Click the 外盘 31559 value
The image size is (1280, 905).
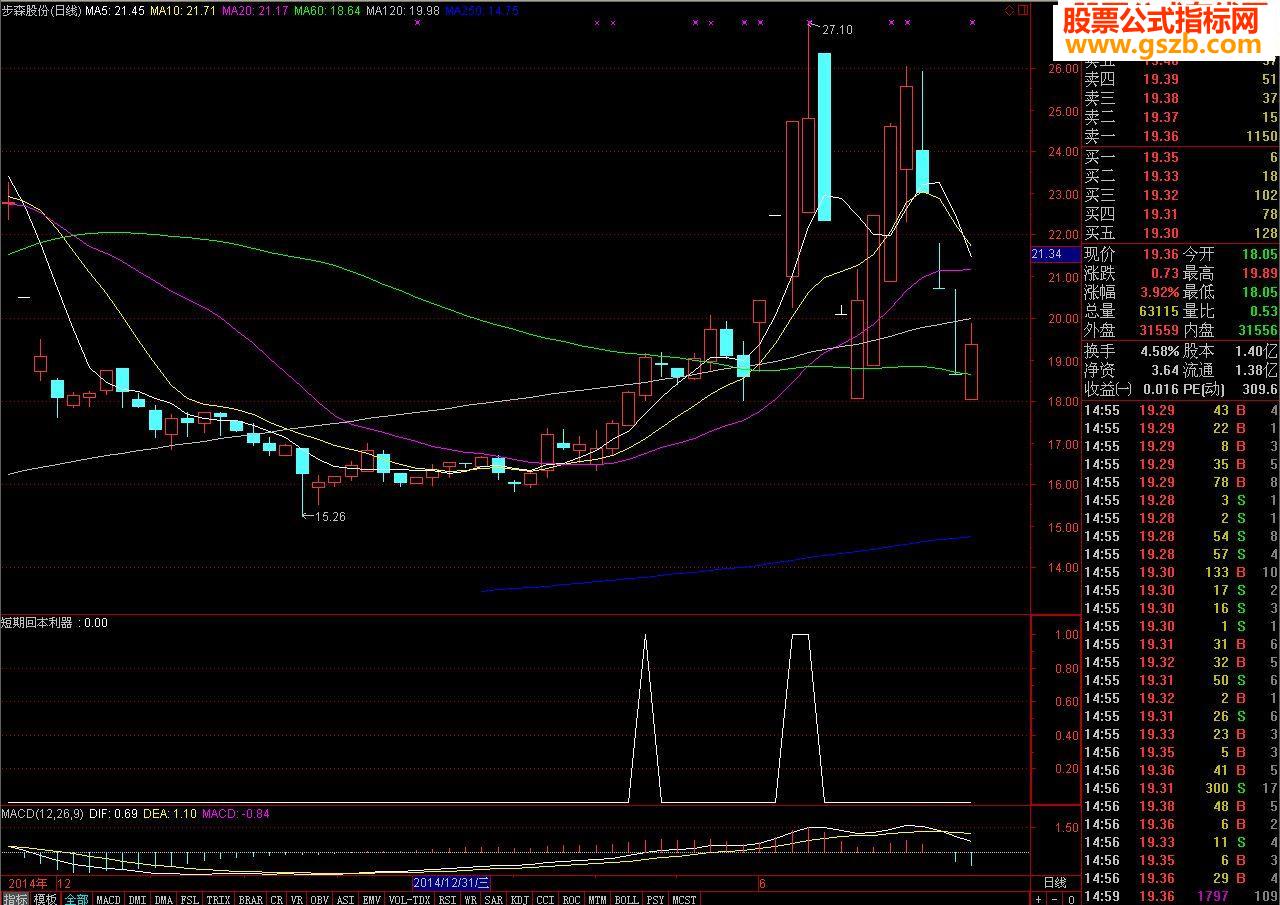point(1158,330)
